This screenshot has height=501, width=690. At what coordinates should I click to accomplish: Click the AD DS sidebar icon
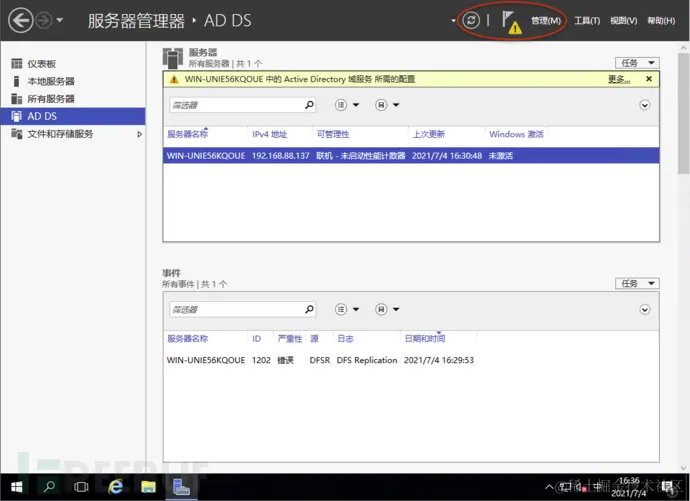click(x=17, y=116)
